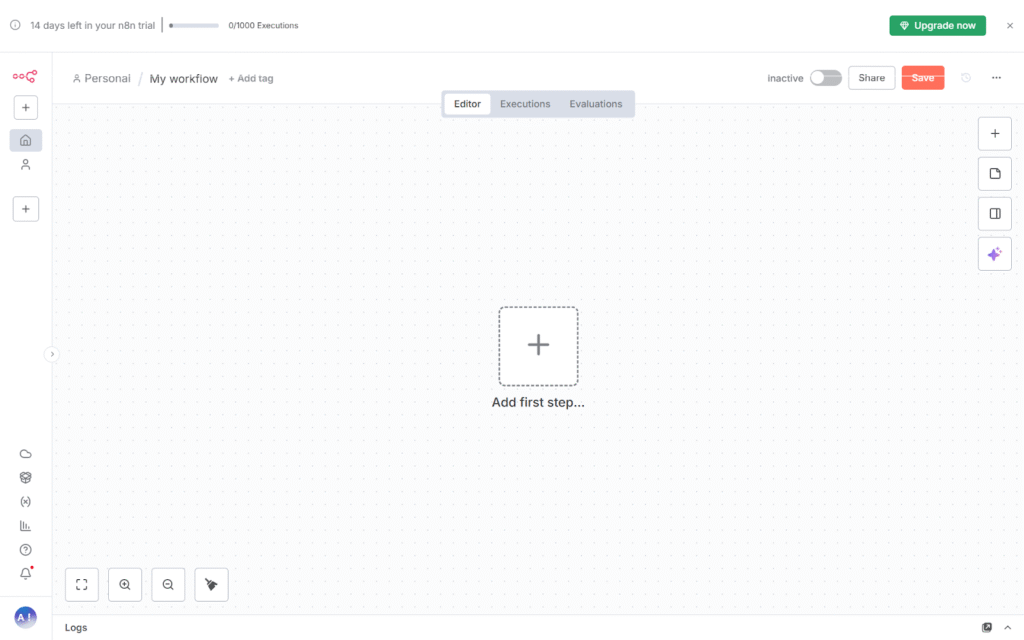Screen dimensions: 1024x640
Task: Click Add first step placeholder
Action: click(538, 346)
